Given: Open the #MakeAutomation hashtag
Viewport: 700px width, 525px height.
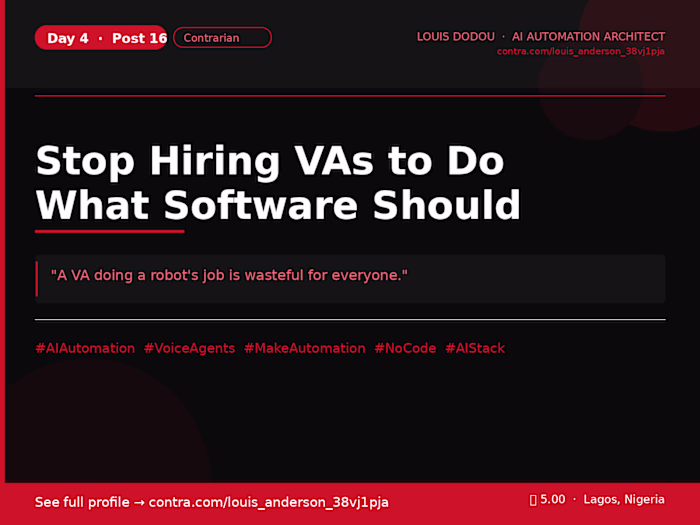Looking at the screenshot, I should point(304,348).
